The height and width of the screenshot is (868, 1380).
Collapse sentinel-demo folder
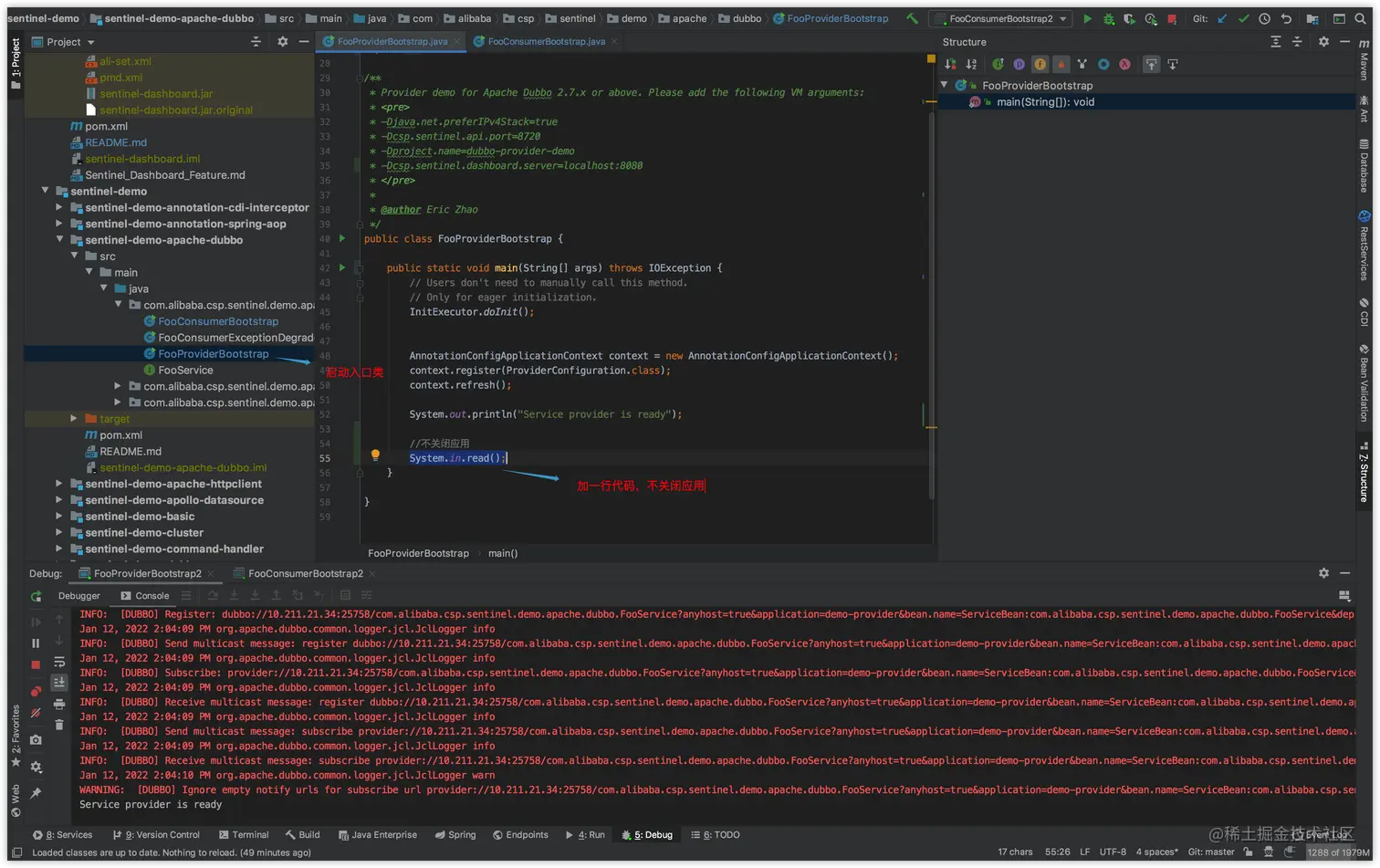coord(45,191)
